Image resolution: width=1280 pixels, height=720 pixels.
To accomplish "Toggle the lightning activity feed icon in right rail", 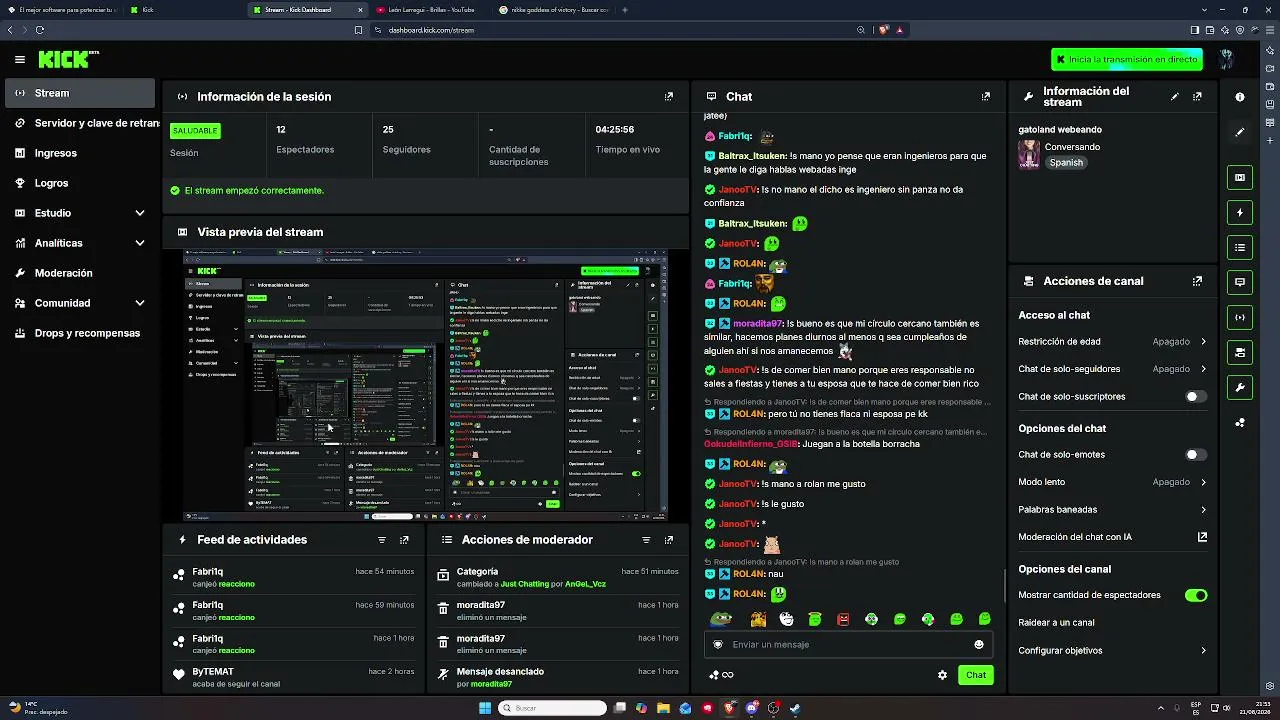I will click(x=1240, y=213).
